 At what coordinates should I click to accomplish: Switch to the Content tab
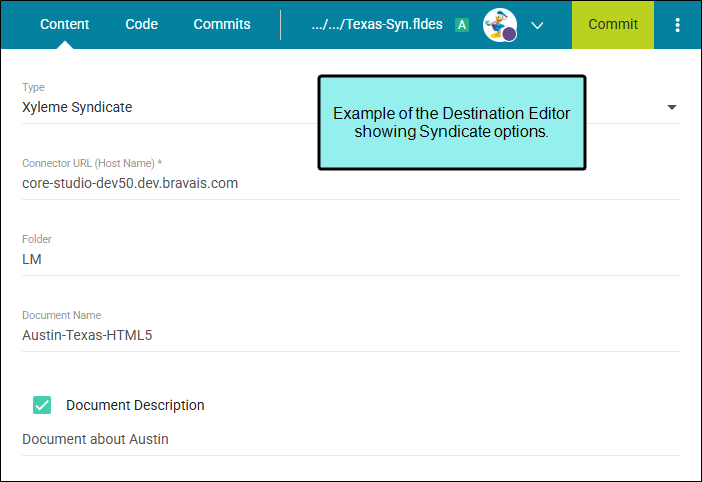[64, 24]
